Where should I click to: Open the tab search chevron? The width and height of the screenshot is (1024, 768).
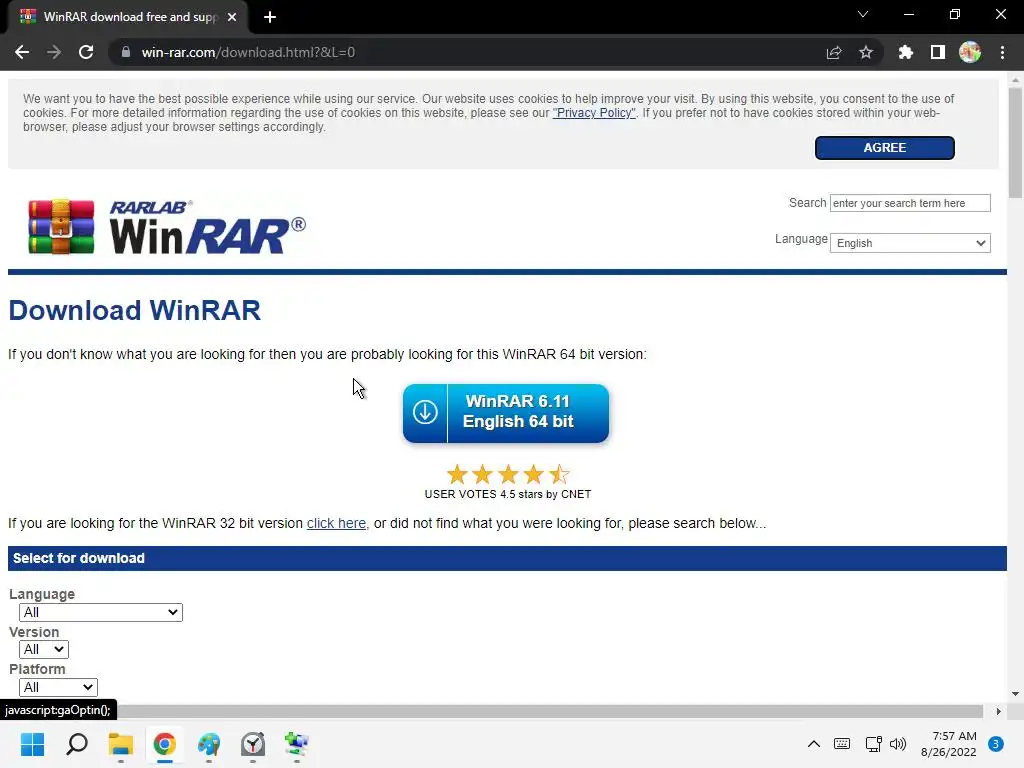tap(863, 14)
